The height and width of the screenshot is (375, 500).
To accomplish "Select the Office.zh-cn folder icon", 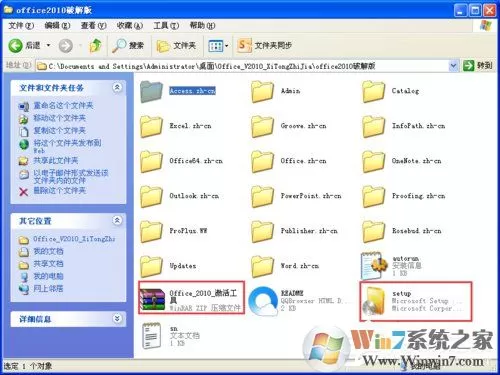I will [262, 161].
